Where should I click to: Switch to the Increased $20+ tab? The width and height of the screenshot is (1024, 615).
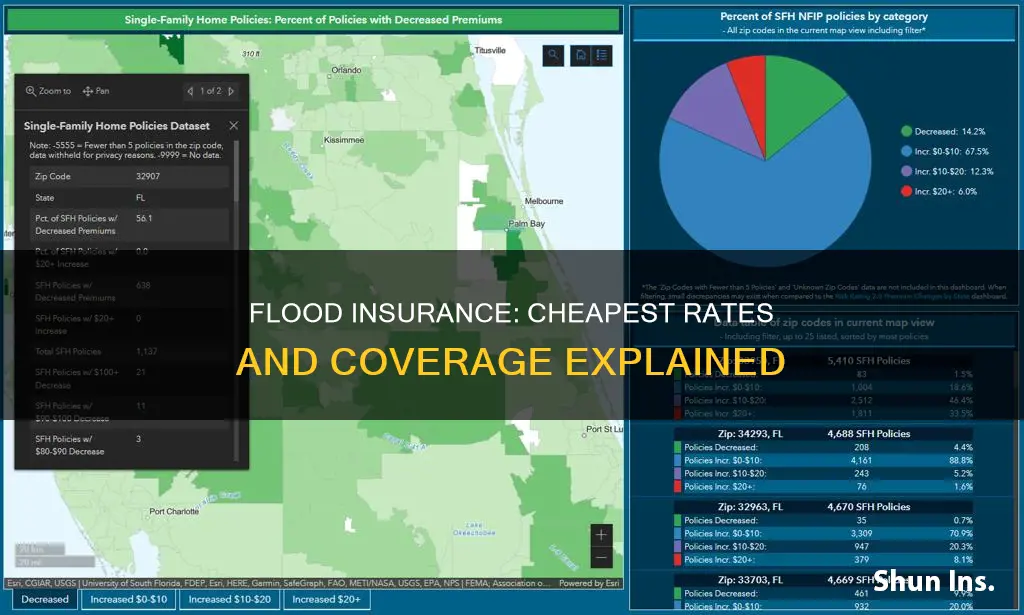click(x=327, y=599)
